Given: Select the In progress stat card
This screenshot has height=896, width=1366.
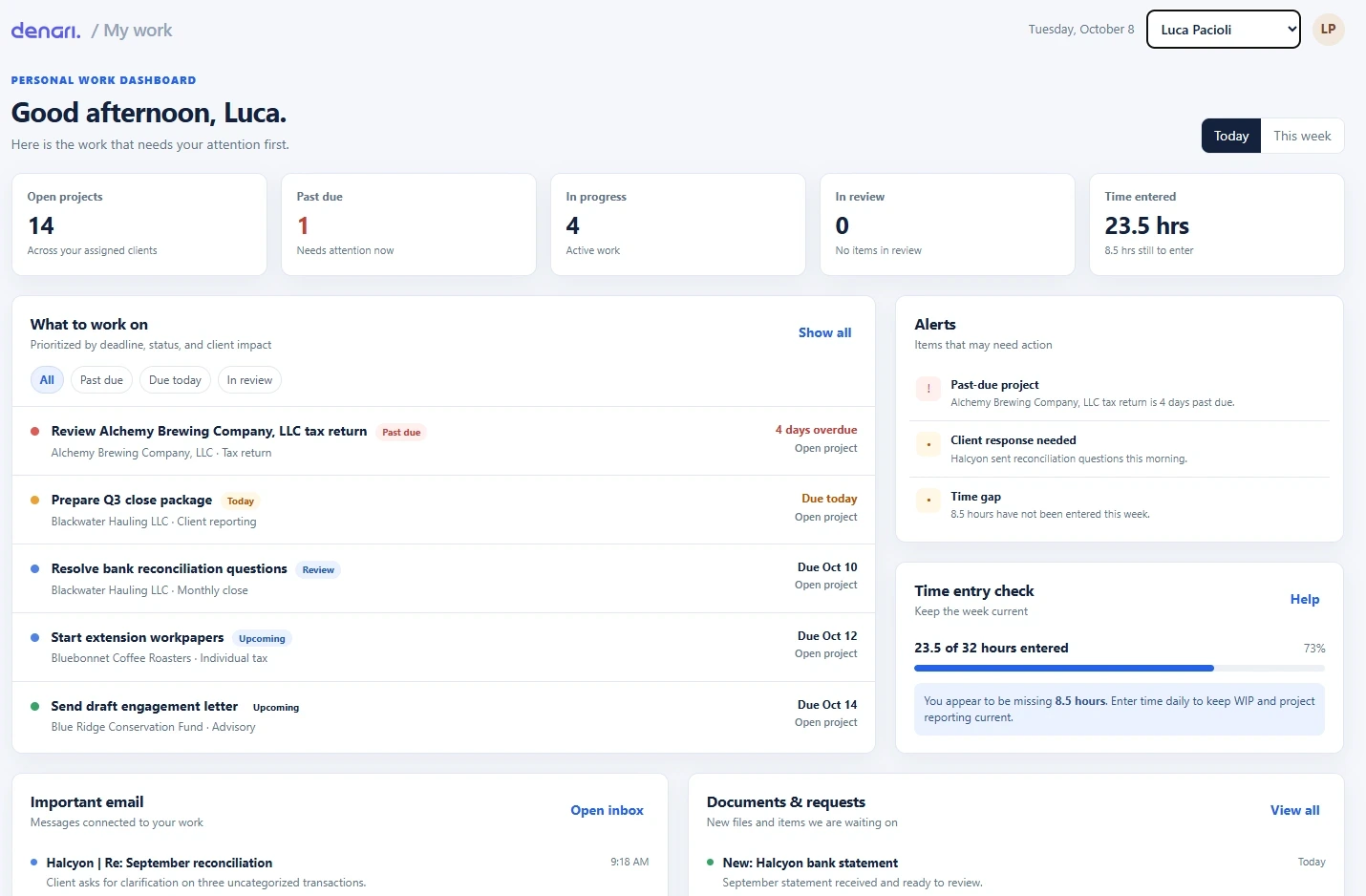Looking at the screenshot, I should tap(678, 224).
